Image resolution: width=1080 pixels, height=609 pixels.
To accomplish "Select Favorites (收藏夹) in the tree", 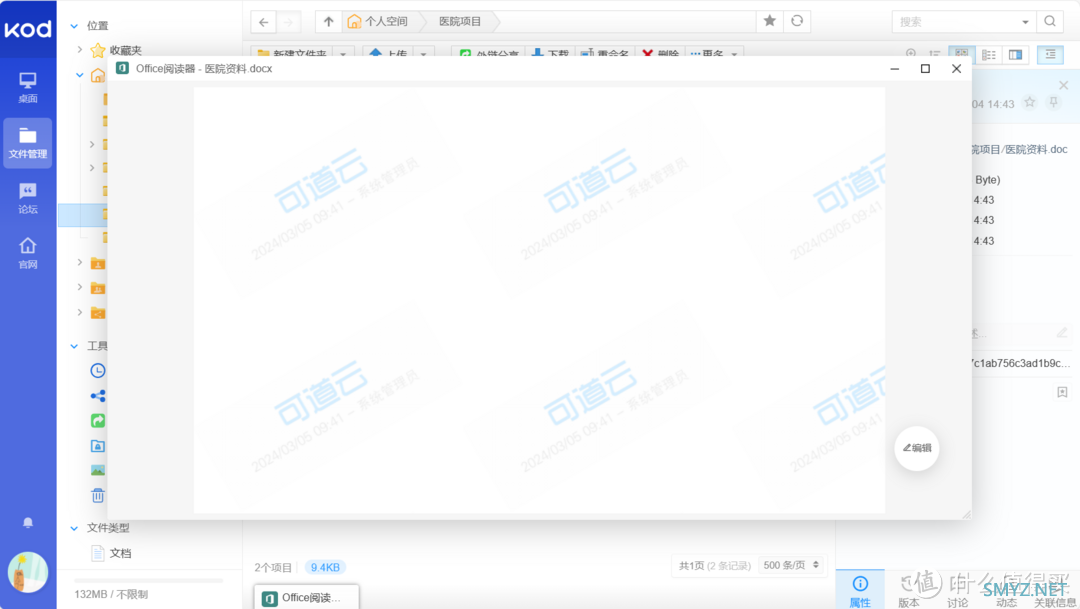I will (125, 50).
